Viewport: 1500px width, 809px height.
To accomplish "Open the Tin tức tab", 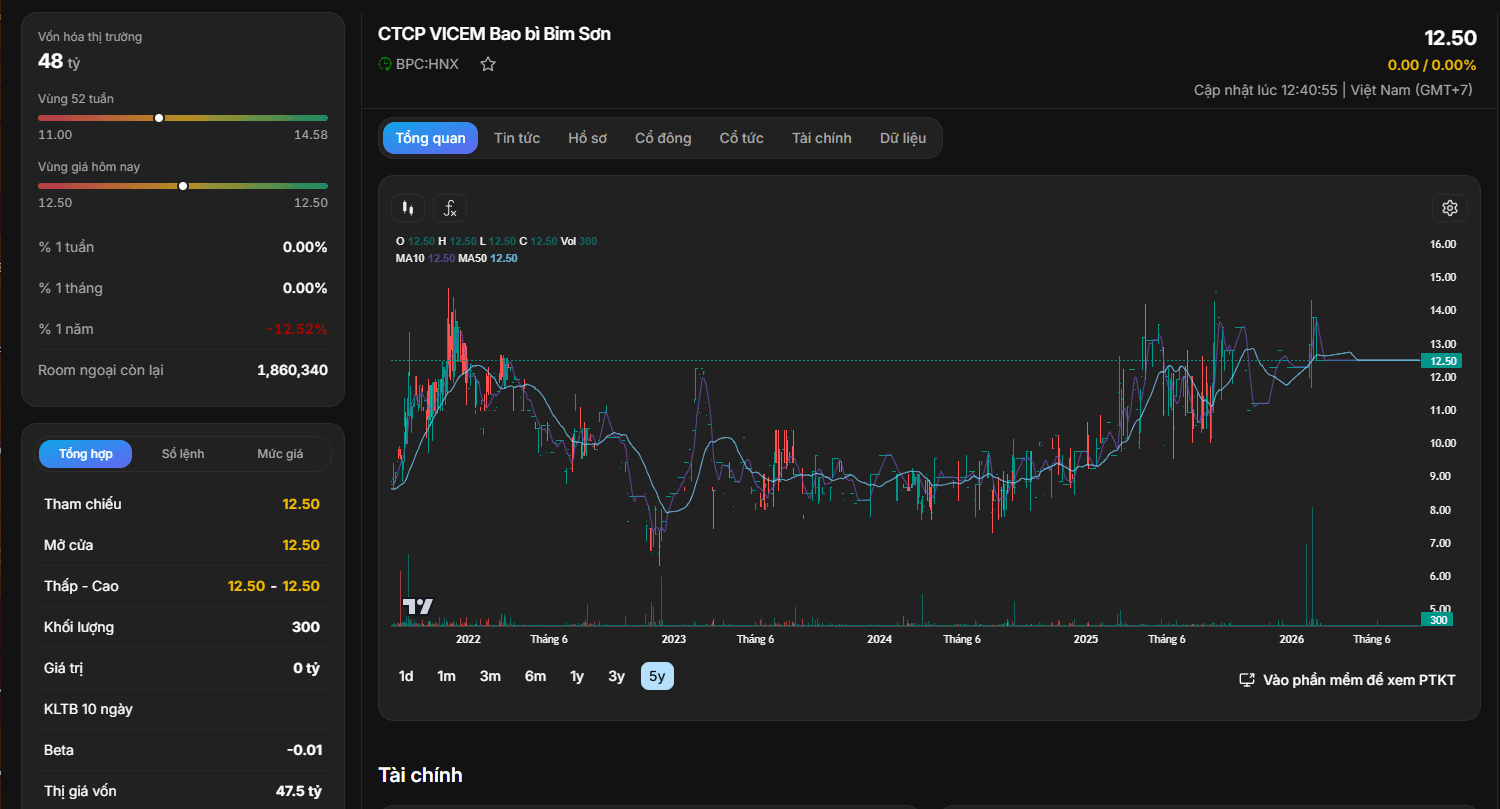I will [x=517, y=138].
